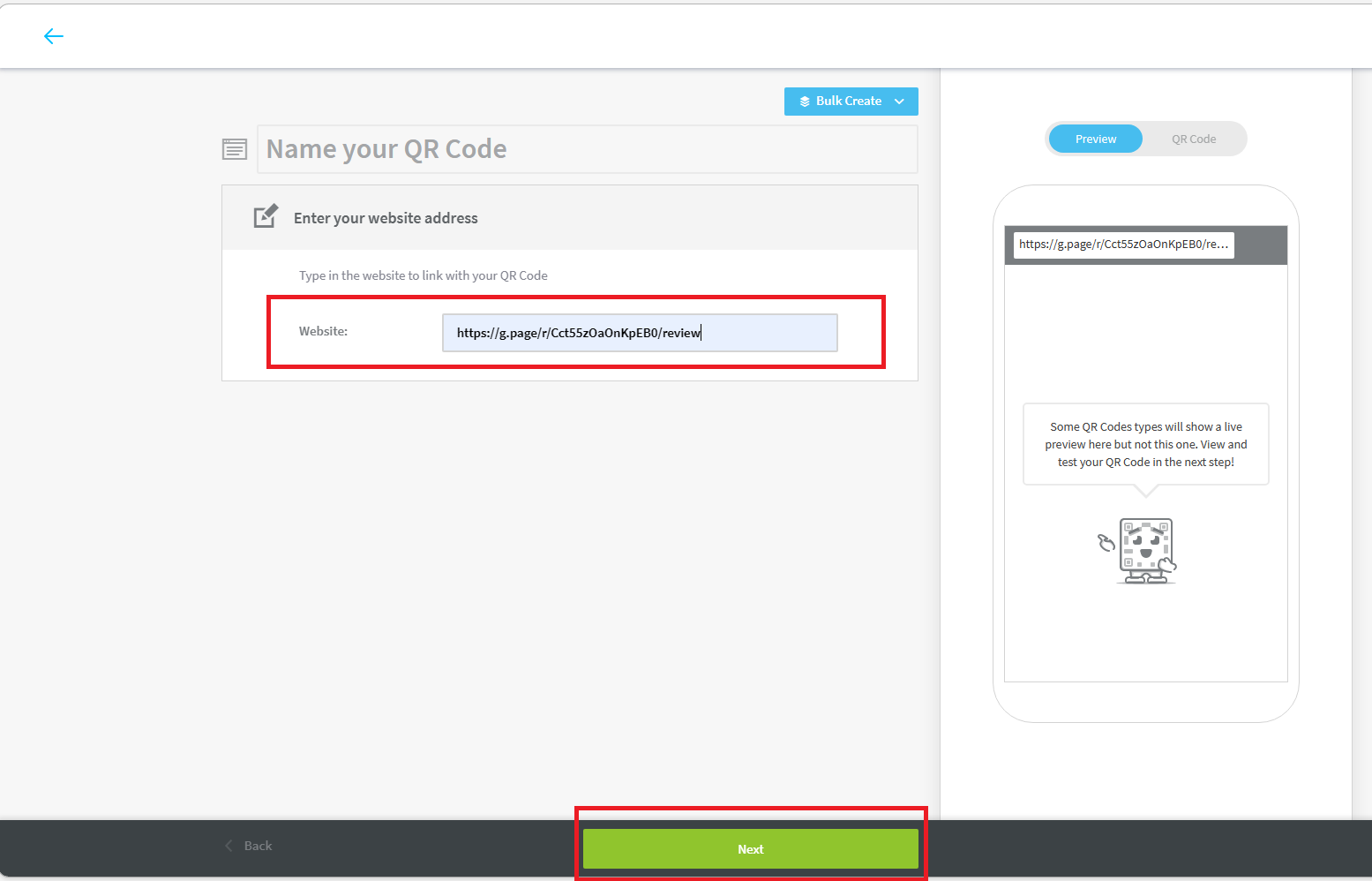This screenshot has width=1372, height=881.
Task: Click the Back link in bottom bar
Action: (258, 846)
